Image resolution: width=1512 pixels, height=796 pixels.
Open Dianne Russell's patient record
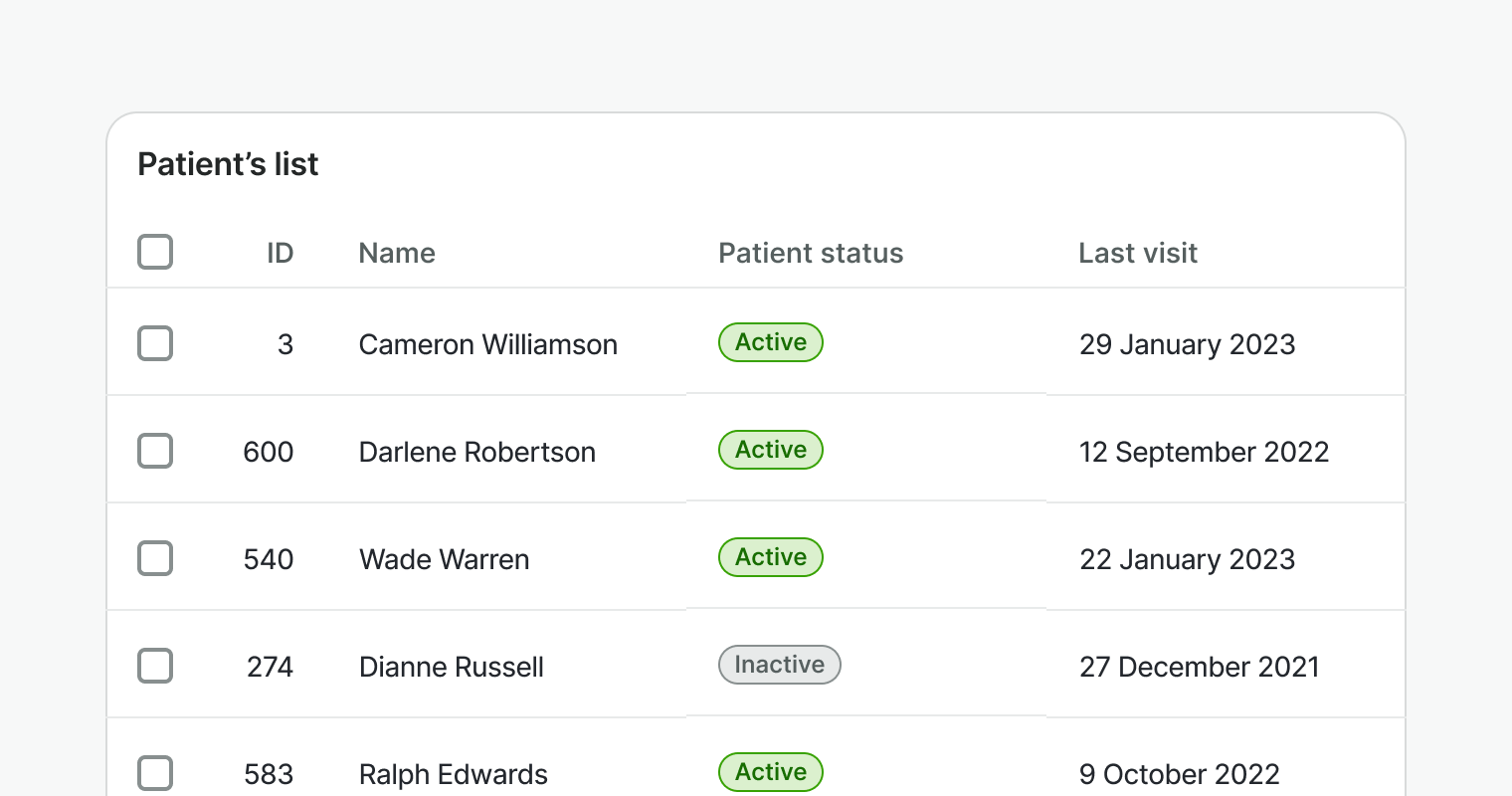click(x=451, y=667)
